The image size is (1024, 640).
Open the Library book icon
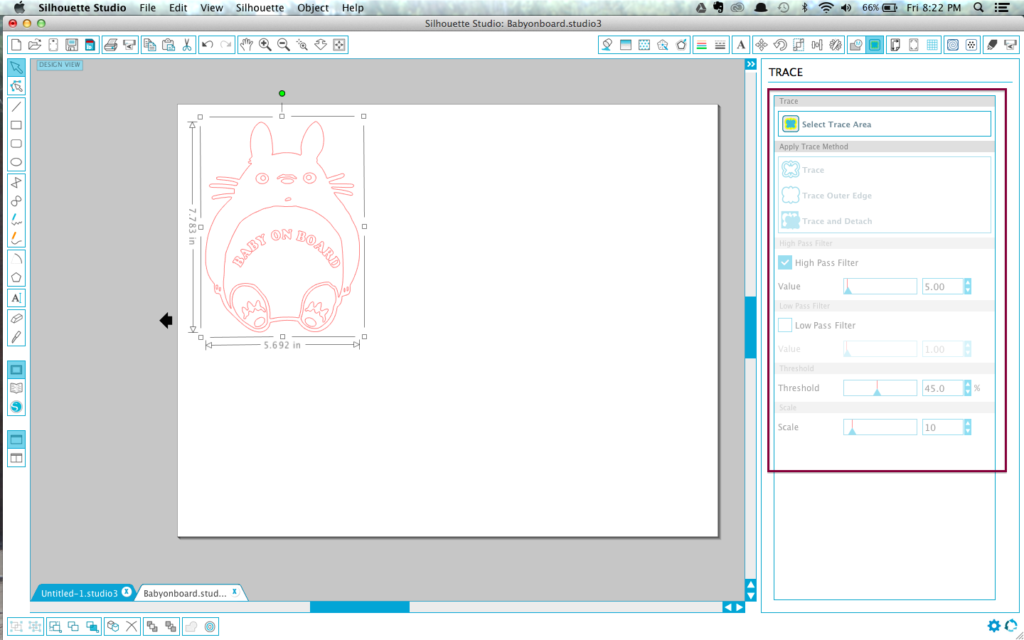(16, 388)
